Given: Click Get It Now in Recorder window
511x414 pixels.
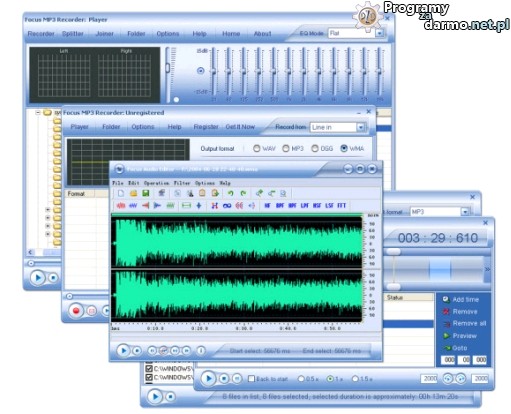Looking at the screenshot, I should (x=240, y=127).
